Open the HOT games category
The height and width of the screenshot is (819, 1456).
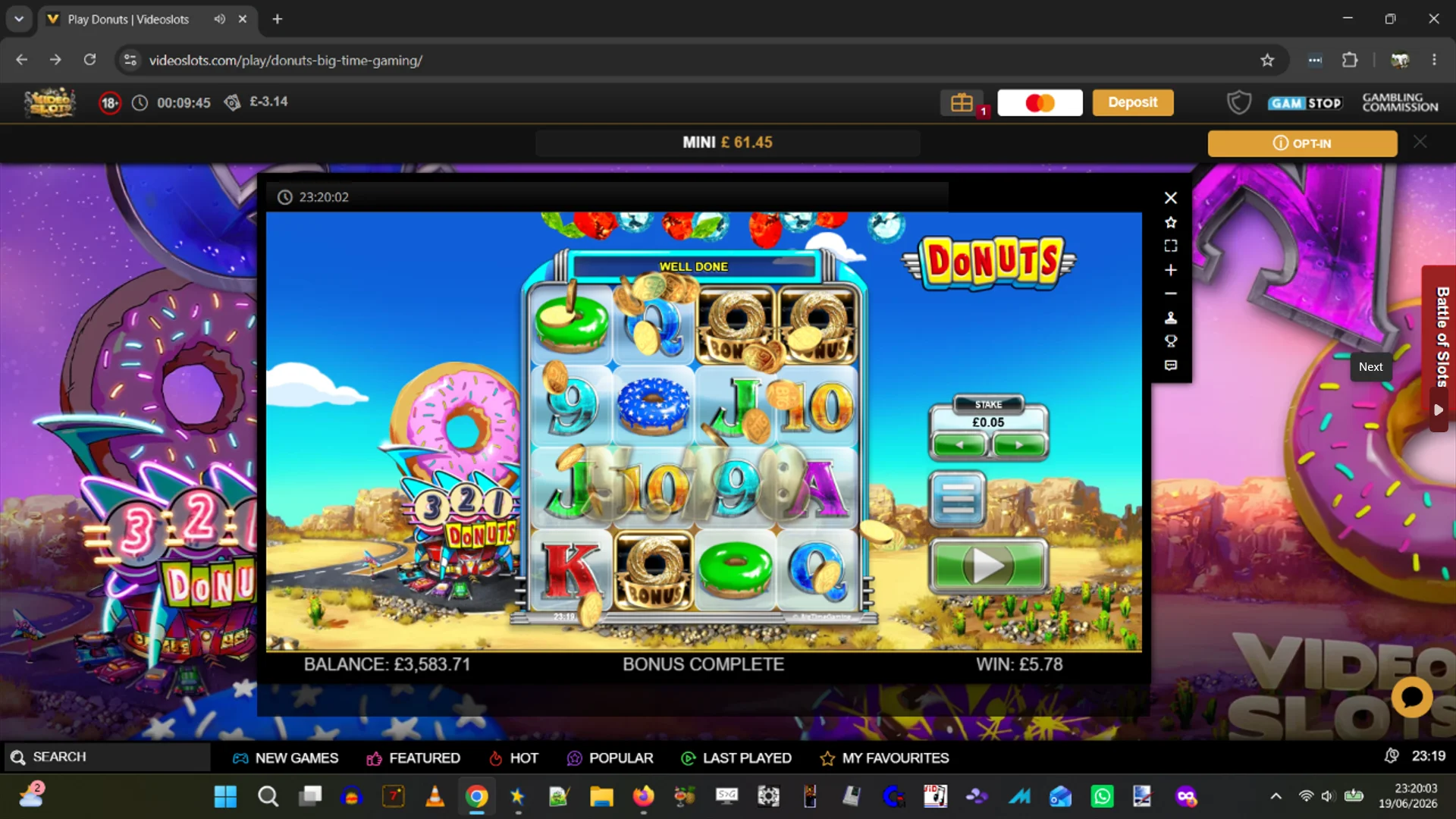coord(513,758)
